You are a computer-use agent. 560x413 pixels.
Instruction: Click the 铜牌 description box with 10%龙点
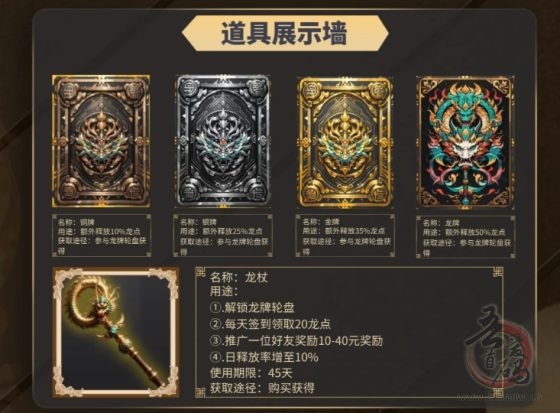tap(101, 235)
